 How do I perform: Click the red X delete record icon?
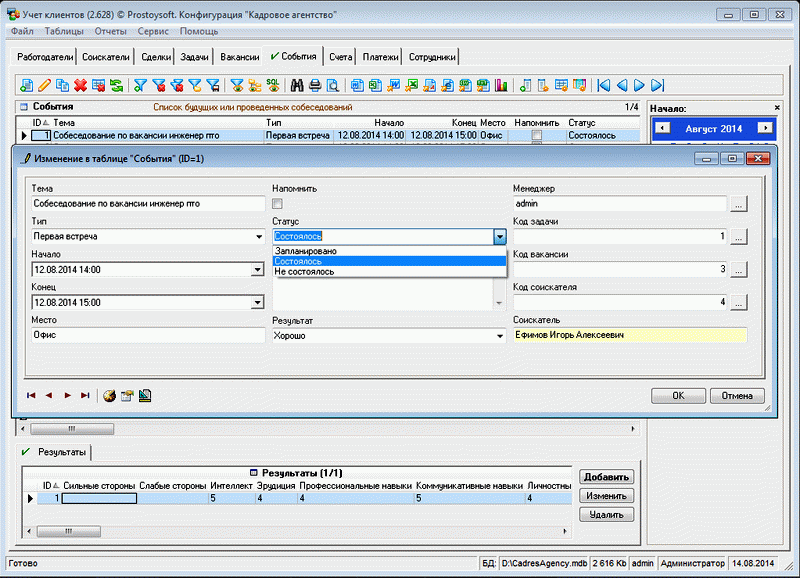tap(81, 85)
